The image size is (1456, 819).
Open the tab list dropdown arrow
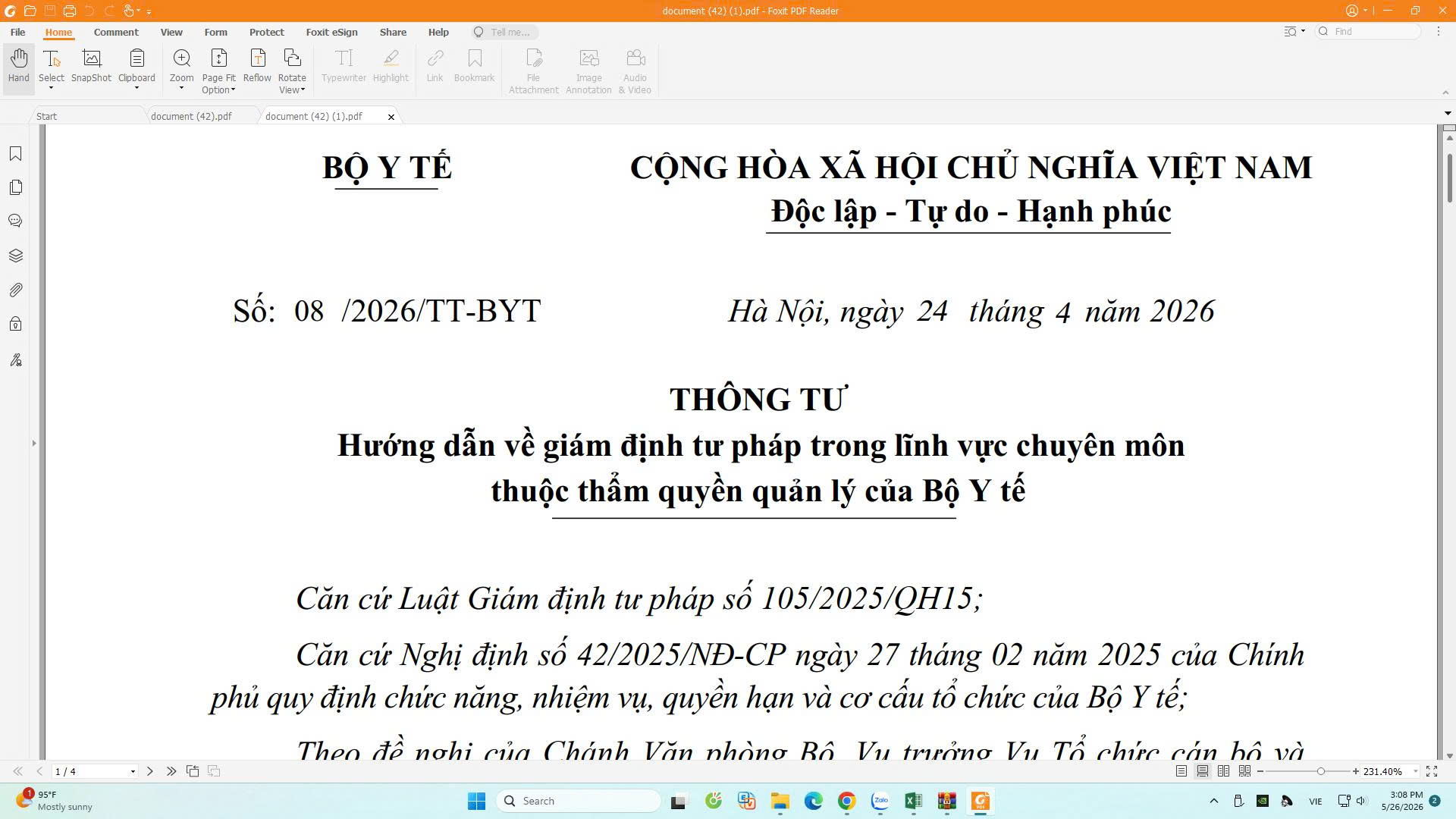[x=1448, y=113]
